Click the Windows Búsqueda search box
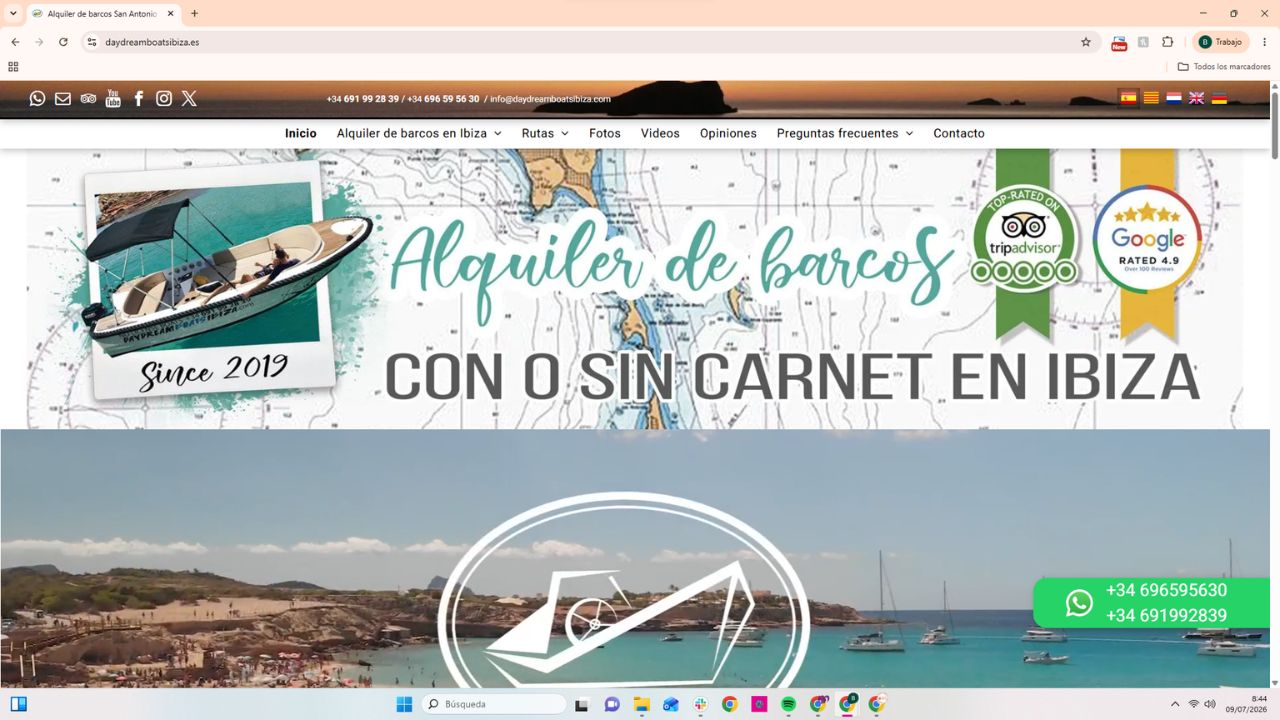The image size is (1280, 720). click(x=494, y=704)
